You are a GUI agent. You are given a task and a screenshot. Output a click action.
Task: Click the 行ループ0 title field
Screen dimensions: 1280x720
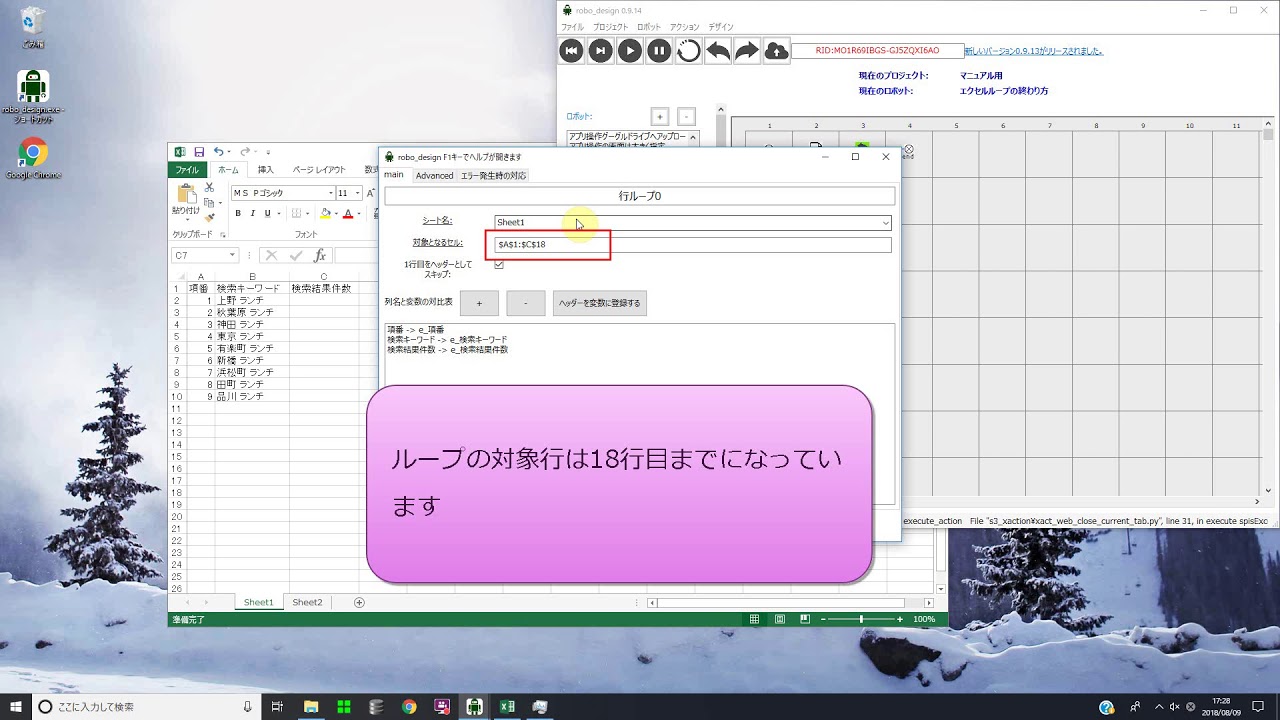[640, 196]
